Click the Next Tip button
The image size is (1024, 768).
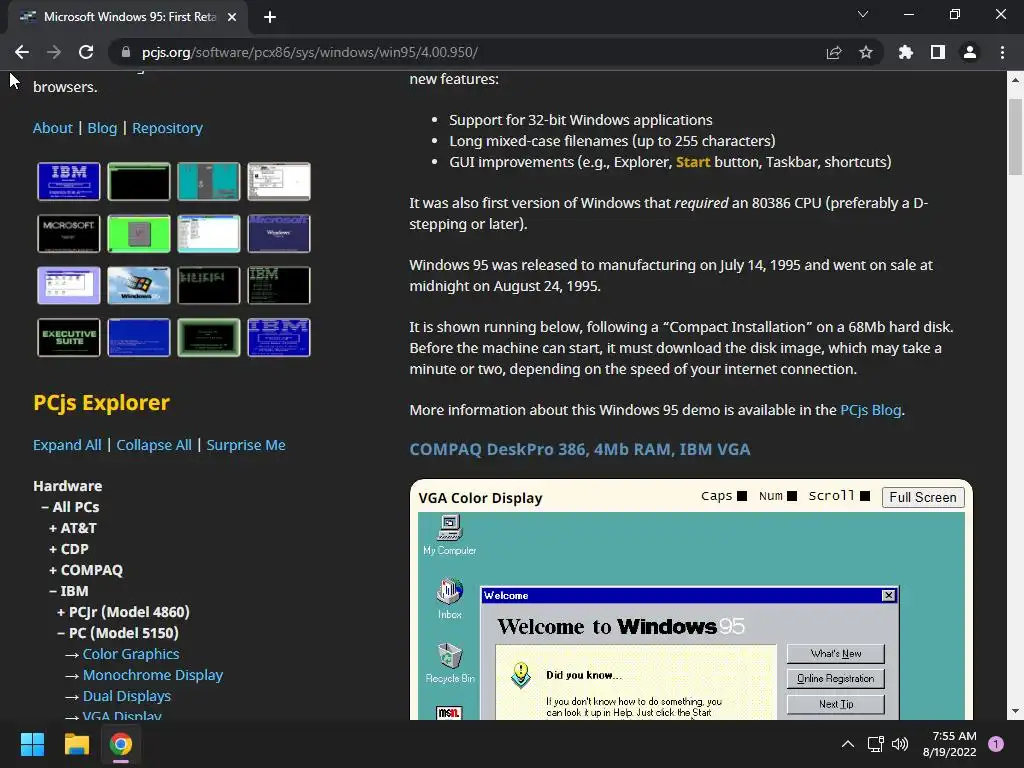click(836, 704)
